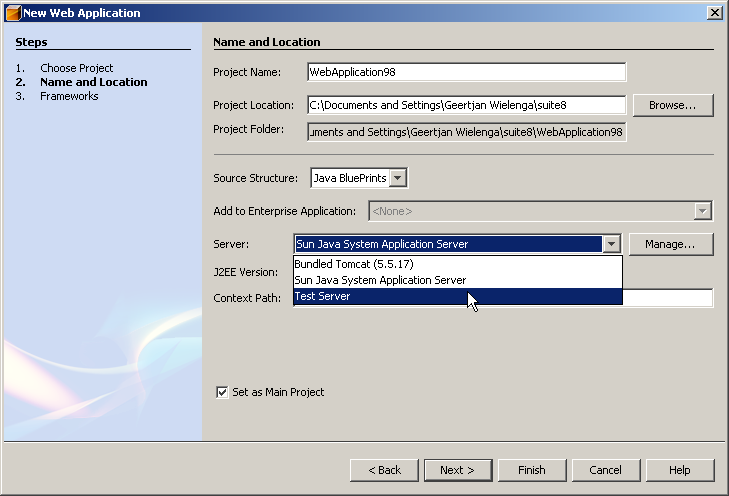Click the Project Folder path field
The width and height of the screenshot is (729, 496).
[x=466, y=132]
